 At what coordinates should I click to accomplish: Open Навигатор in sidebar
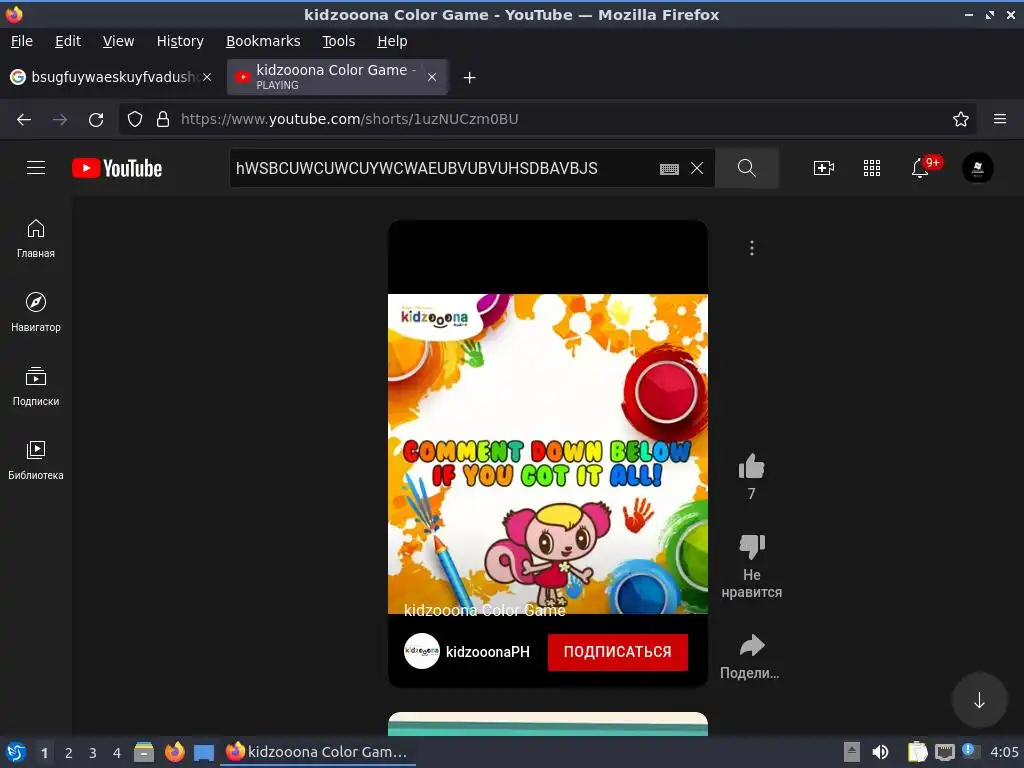tap(36, 313)
